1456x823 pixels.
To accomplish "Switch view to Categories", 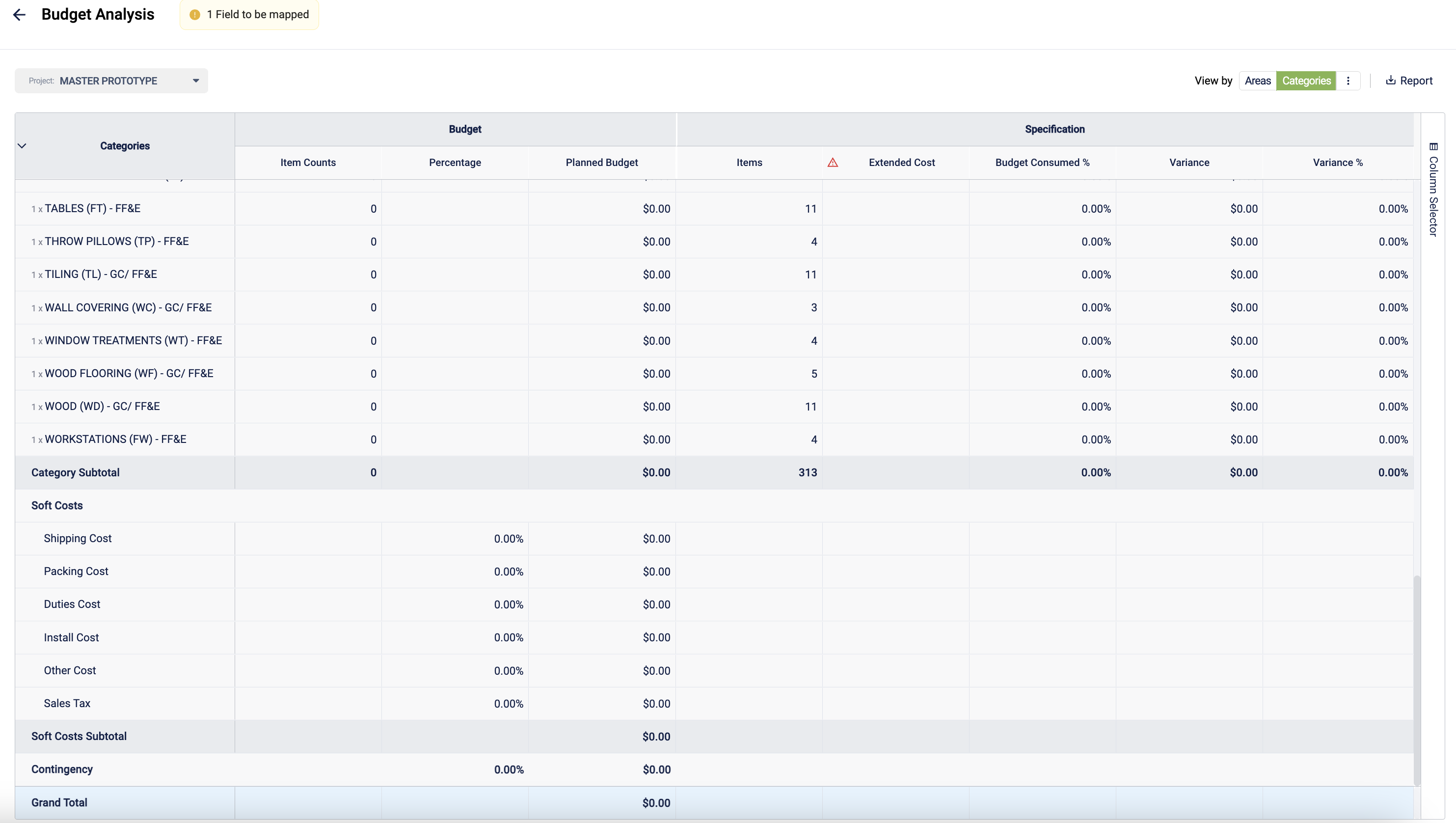I will (1306, 81).
